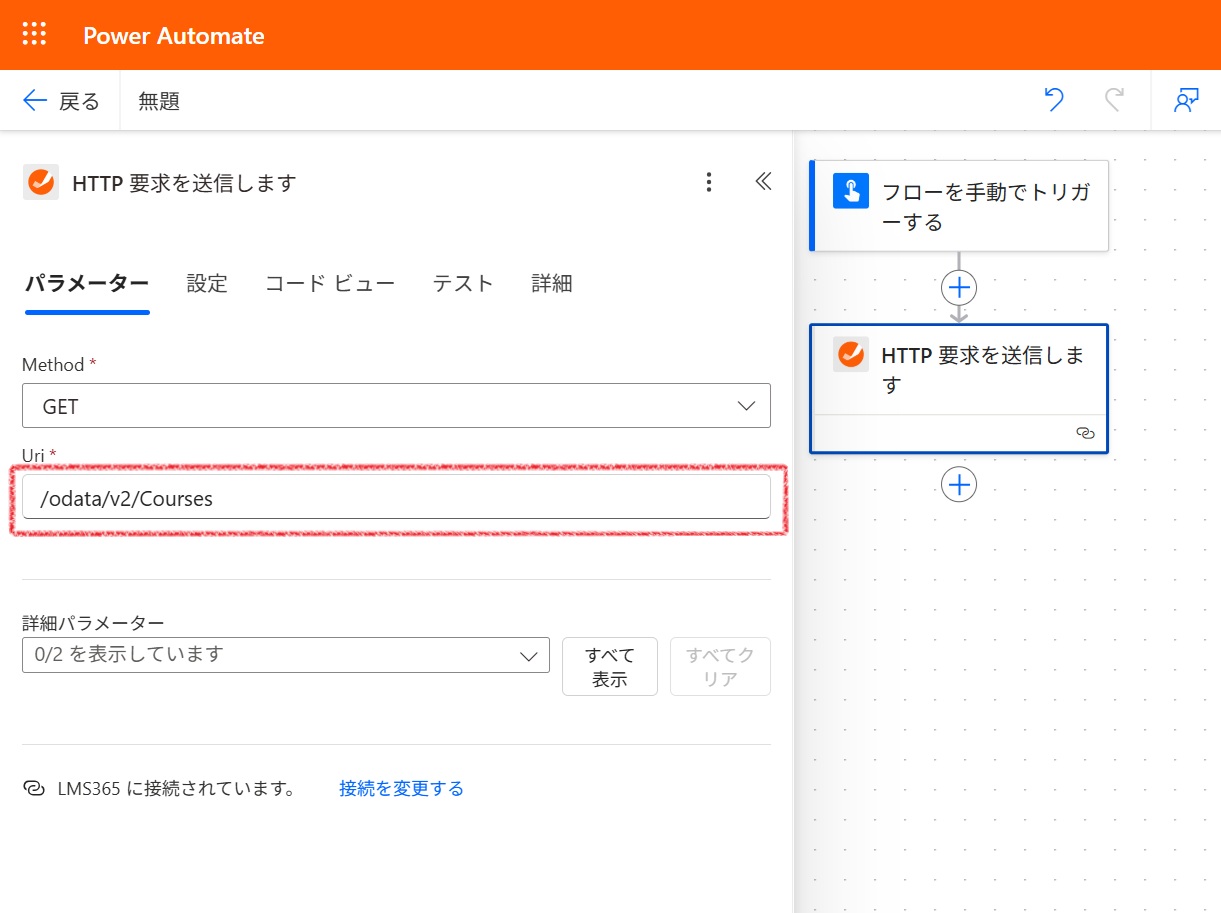Open the app launcher waffle icon
Screen dimensions: 1221x913
click(35, 35)
